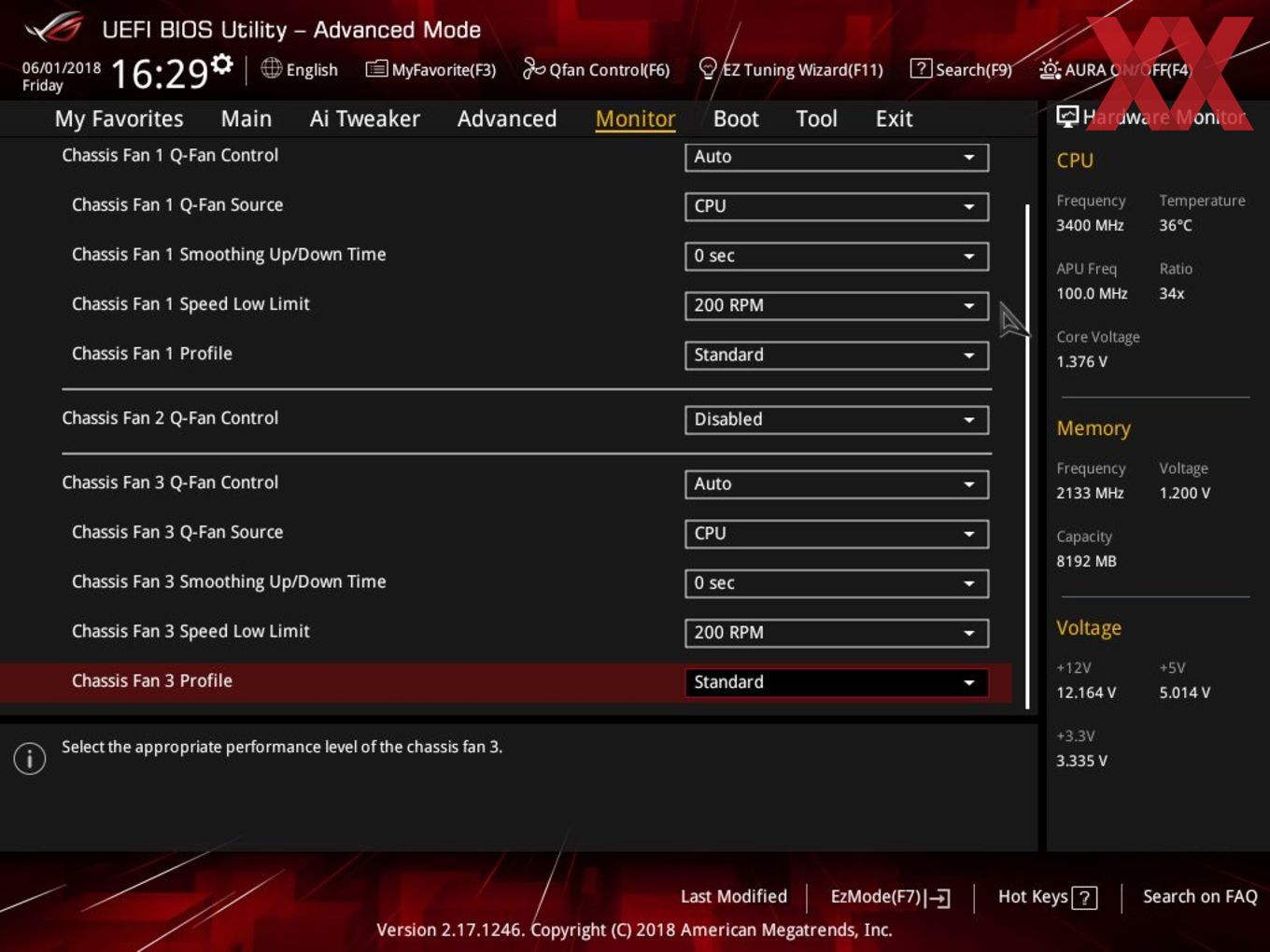Open Chassis Fan 3 Speed Low Limit dropdown
The width and height of the screenshot is (1270, 952).
tap(837, 632)
